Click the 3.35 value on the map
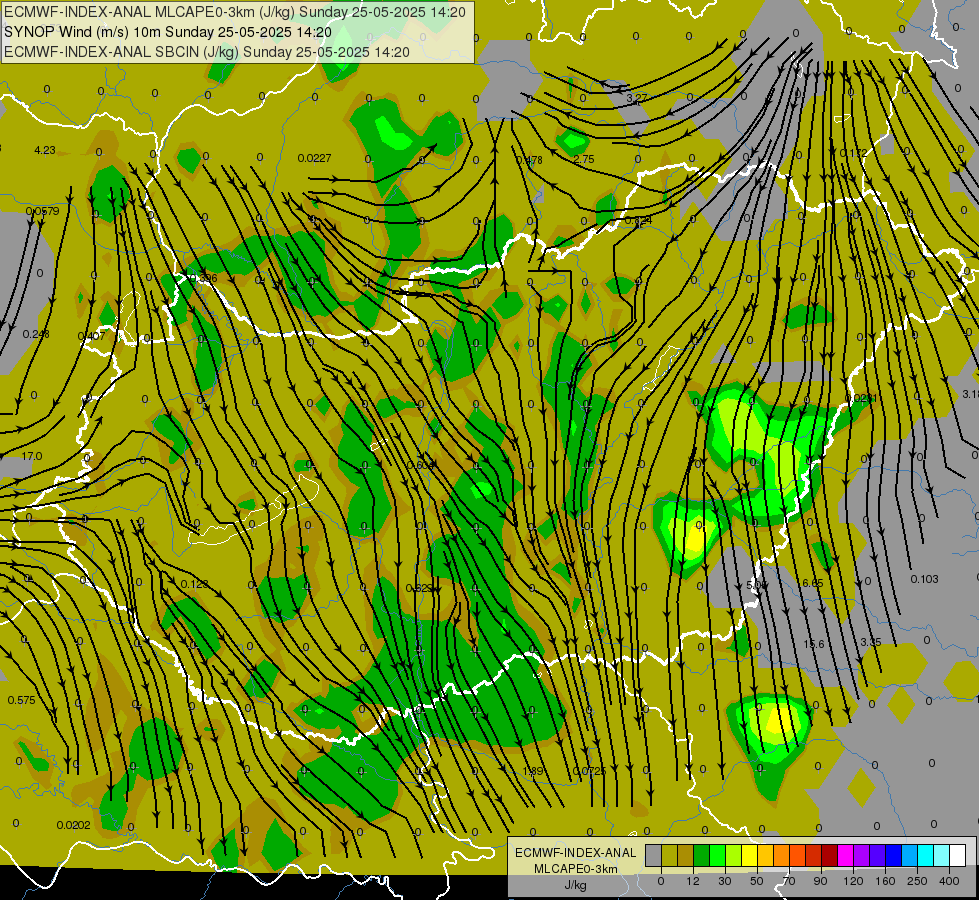This screenshot has height=900, width=979. 870,642
